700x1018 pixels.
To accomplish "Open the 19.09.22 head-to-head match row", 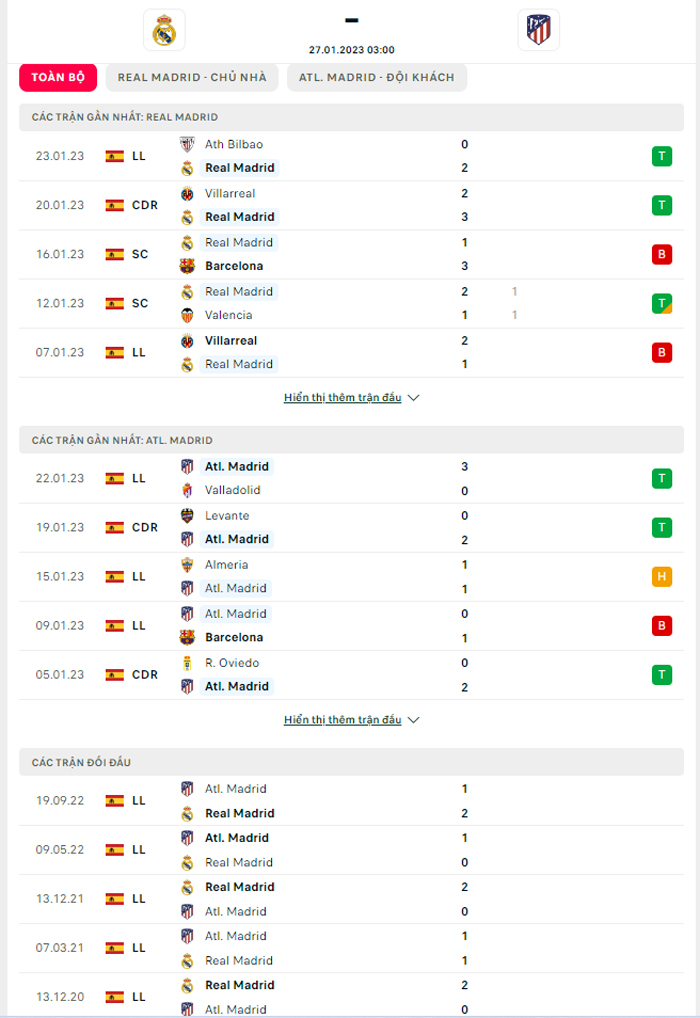I will 351,801.
